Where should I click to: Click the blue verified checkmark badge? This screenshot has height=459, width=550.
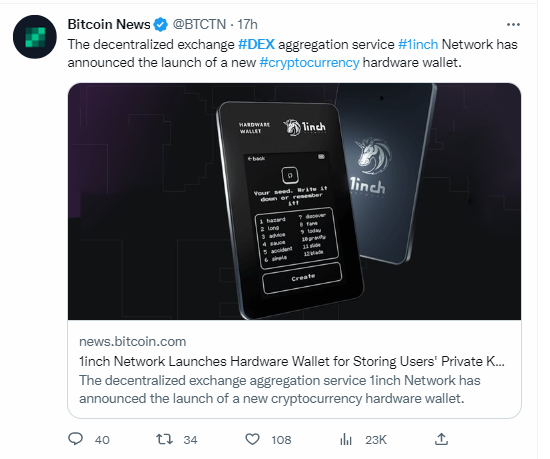[x=161, y=25]
